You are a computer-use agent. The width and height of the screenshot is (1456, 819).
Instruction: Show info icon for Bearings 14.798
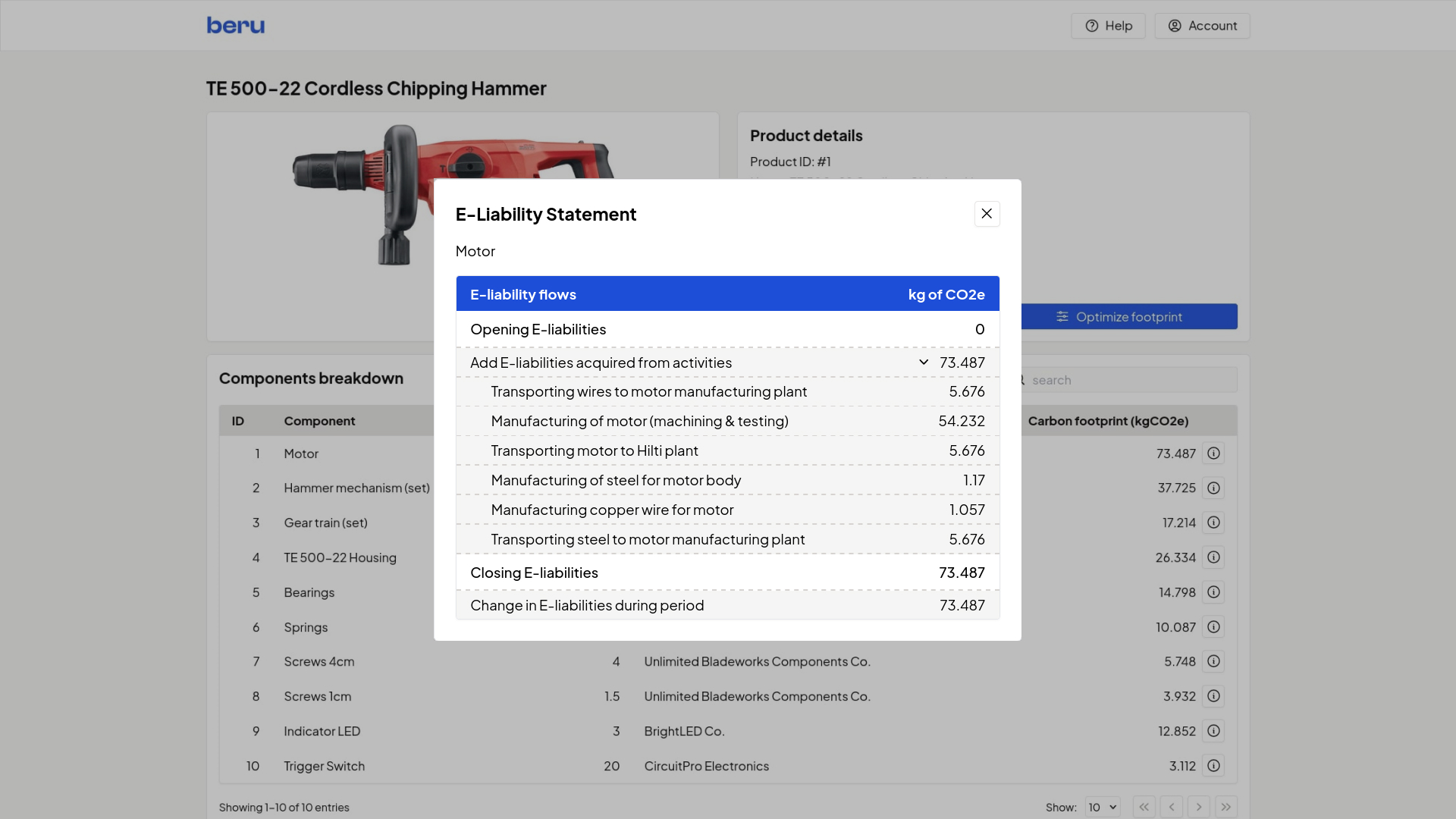[x=1213, y=592]
